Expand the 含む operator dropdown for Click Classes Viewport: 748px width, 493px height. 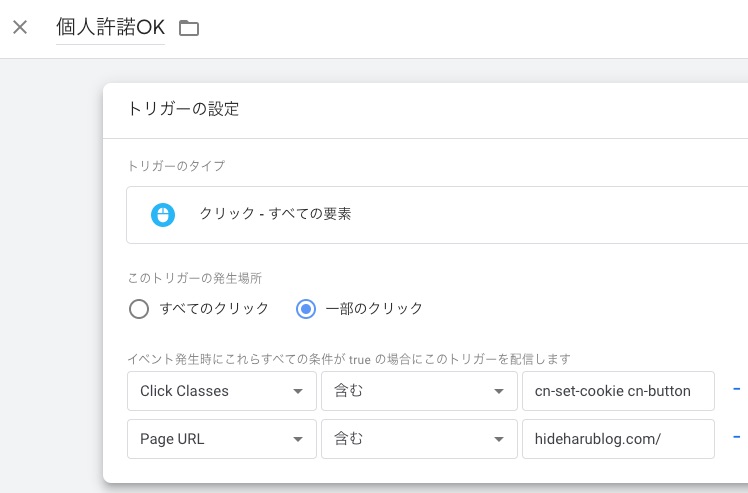[x=415, y=391]
